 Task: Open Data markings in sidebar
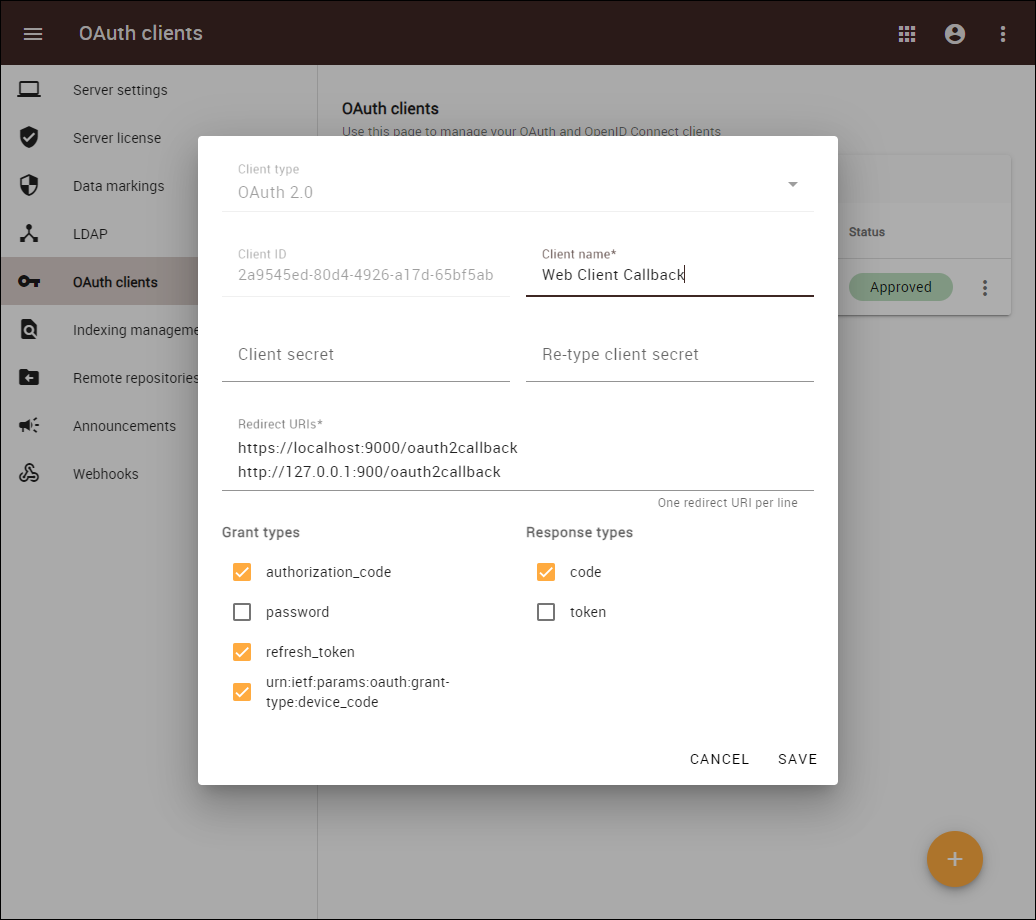pos(118,186)
